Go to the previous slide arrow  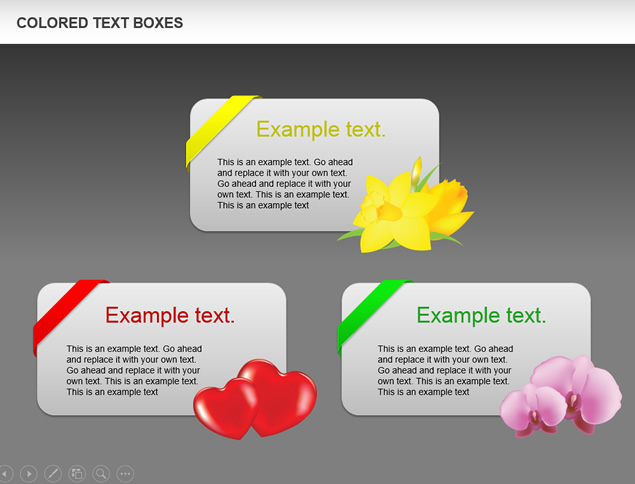pos(5,473)
